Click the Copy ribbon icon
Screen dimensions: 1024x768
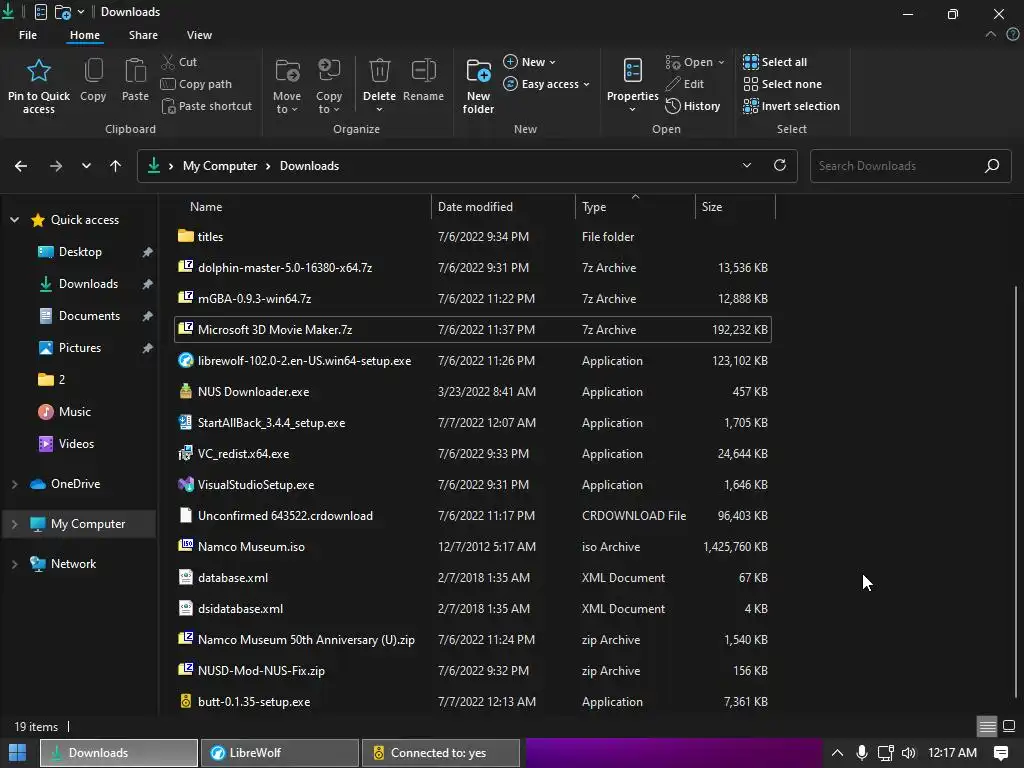click(x=93, y=71)
